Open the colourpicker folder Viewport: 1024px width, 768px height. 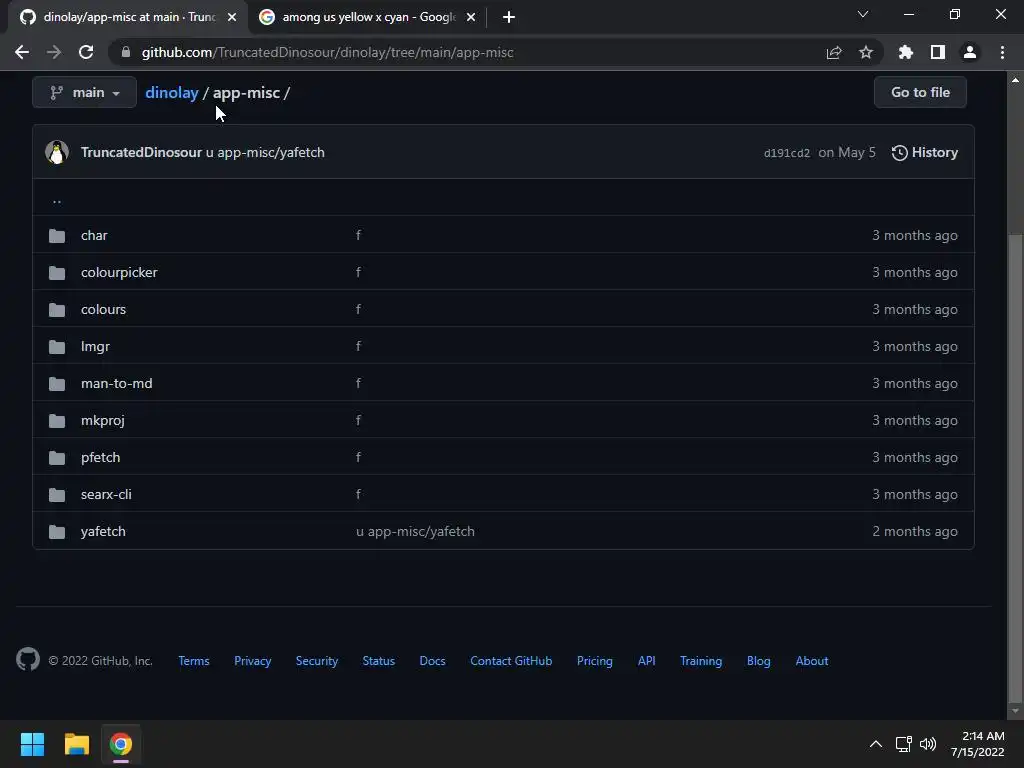click(120, 272)
